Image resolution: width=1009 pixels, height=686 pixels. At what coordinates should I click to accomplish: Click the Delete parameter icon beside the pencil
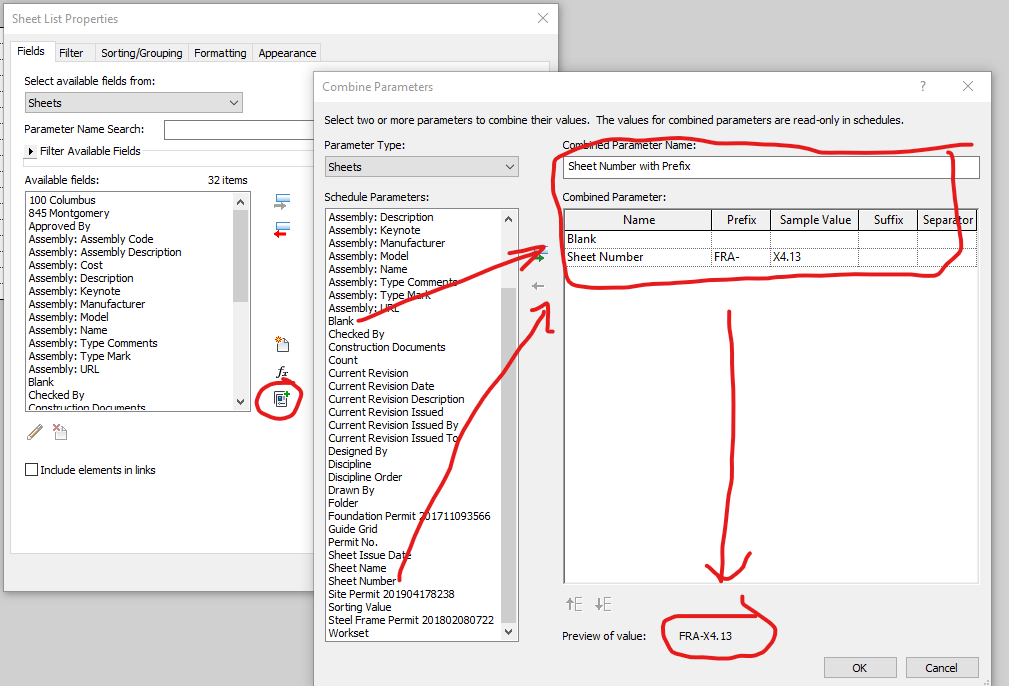(59, 431)
